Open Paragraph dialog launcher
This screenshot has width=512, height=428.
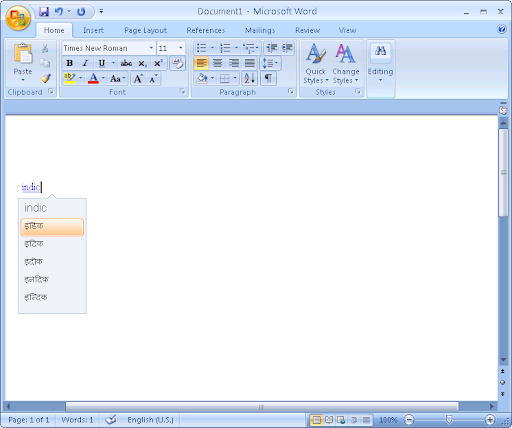tap(291, 91)
